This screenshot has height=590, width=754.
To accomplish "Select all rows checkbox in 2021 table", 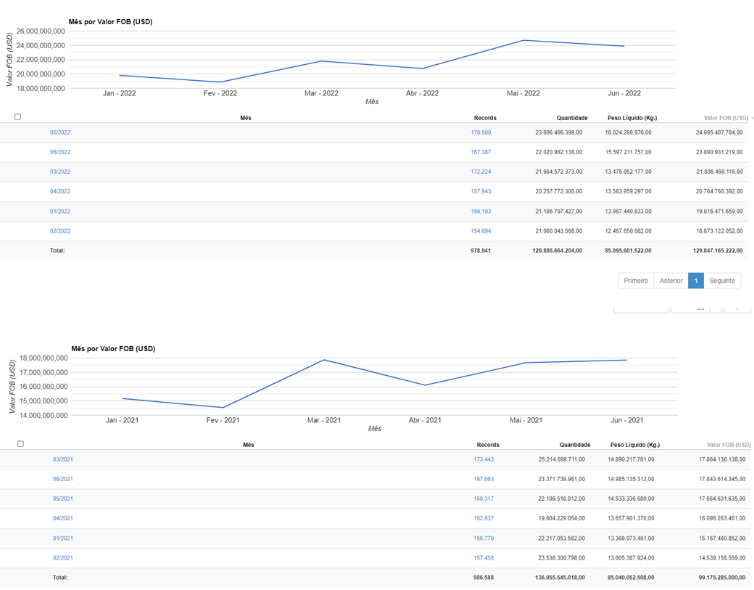I will coord(20,444).
